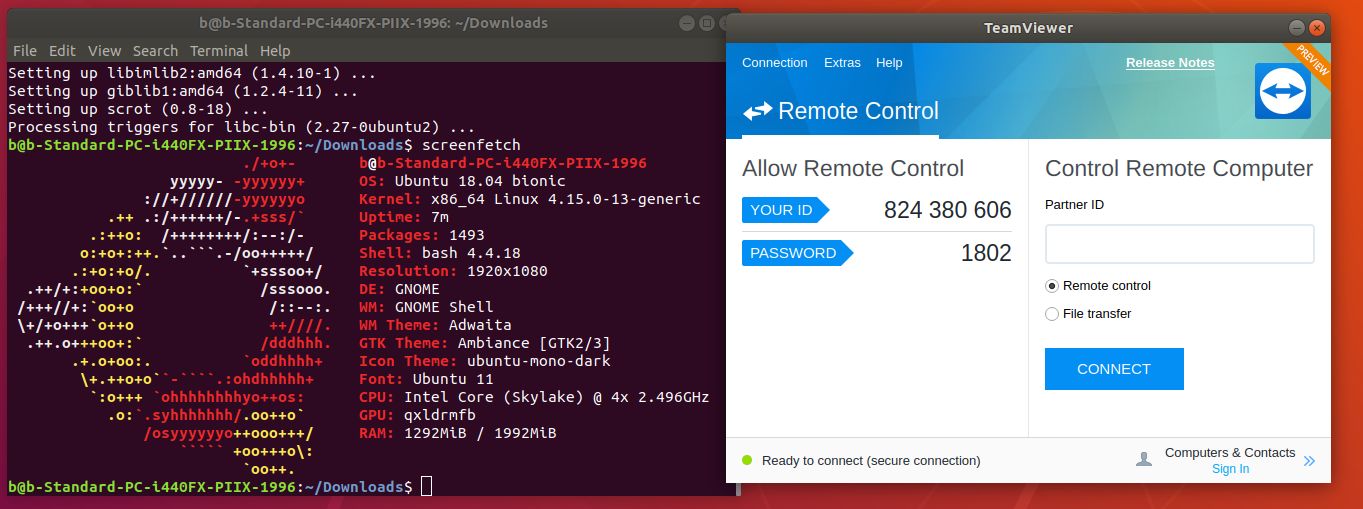
Task: Click the DE: GNOME line
Action: [399, 289]
